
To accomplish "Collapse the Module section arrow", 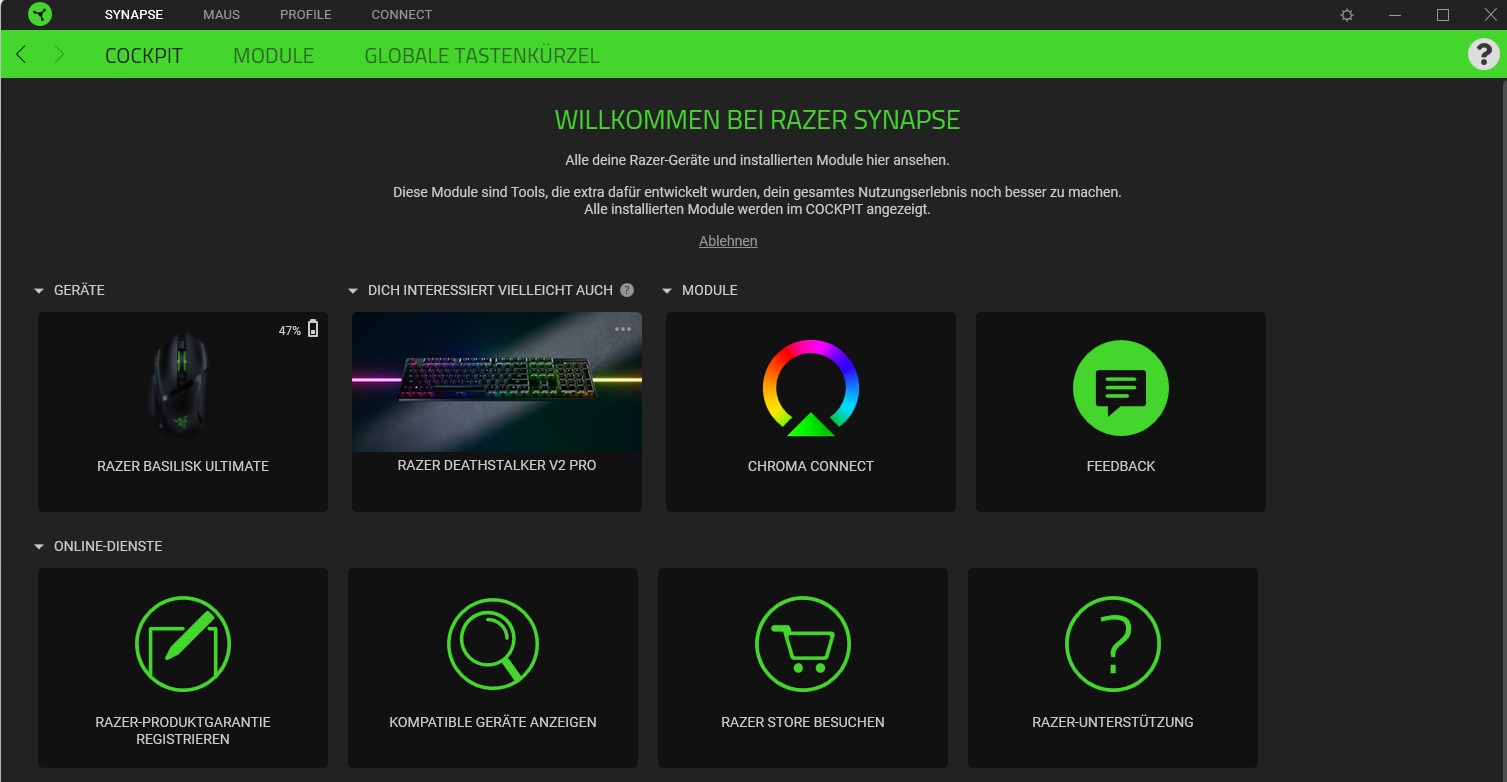I will (x=667, y=291).
